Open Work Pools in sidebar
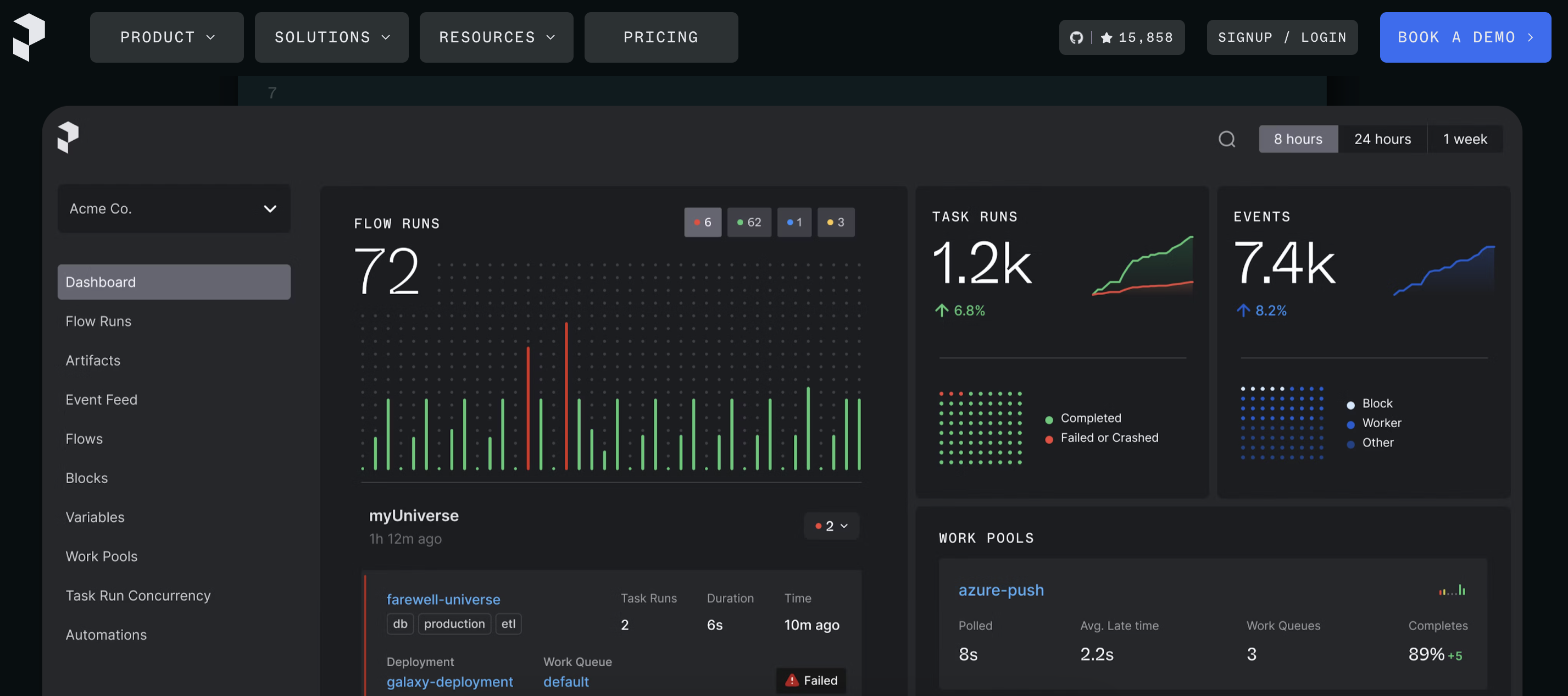 pos(101,556)
